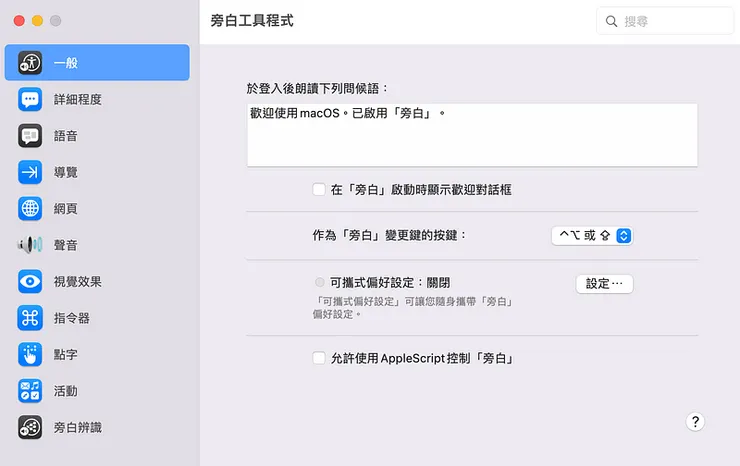Screen dimensions: 740x466
Task: Switch to the 詳細程度 label in sidebar
Action: tap(77, 100)
